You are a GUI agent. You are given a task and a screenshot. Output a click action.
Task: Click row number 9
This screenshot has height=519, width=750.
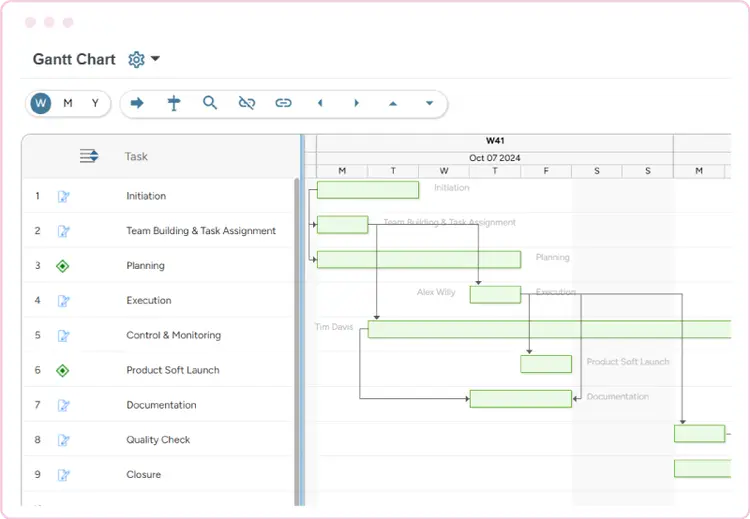[37, 475]
